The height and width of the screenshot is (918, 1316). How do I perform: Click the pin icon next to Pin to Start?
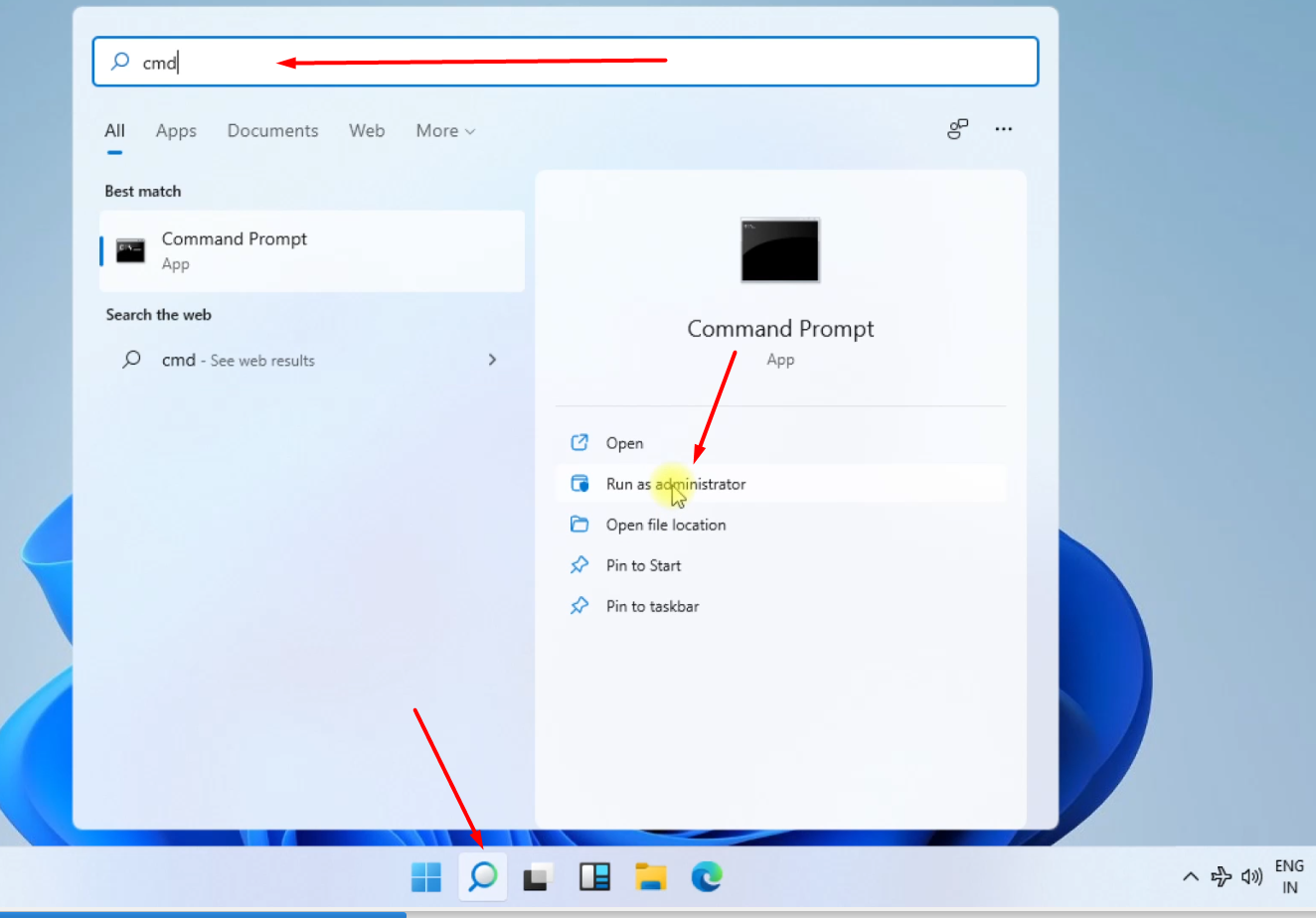click(x=579, y=564)
